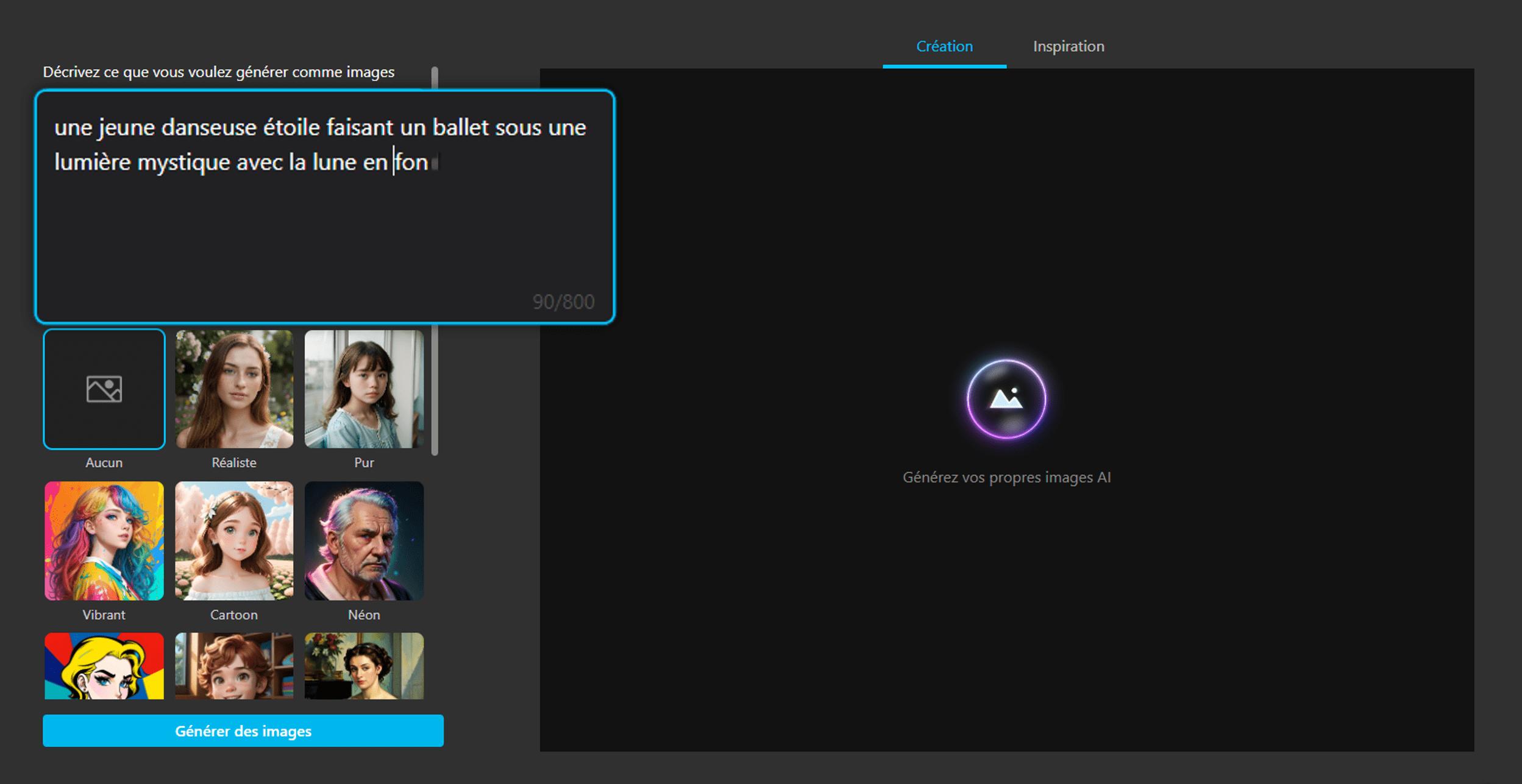Click the 'Générez vos propres images AI' text
1522x784 pixels.
pyautogui.click(x=1006, y=478)
